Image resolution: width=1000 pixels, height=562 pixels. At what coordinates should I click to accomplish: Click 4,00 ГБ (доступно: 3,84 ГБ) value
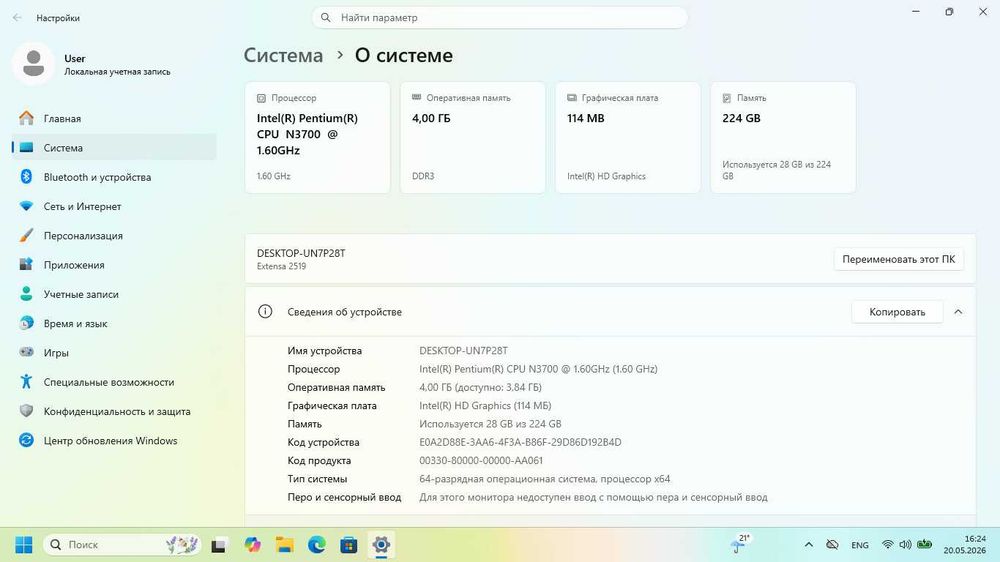(x=480, y=387)
